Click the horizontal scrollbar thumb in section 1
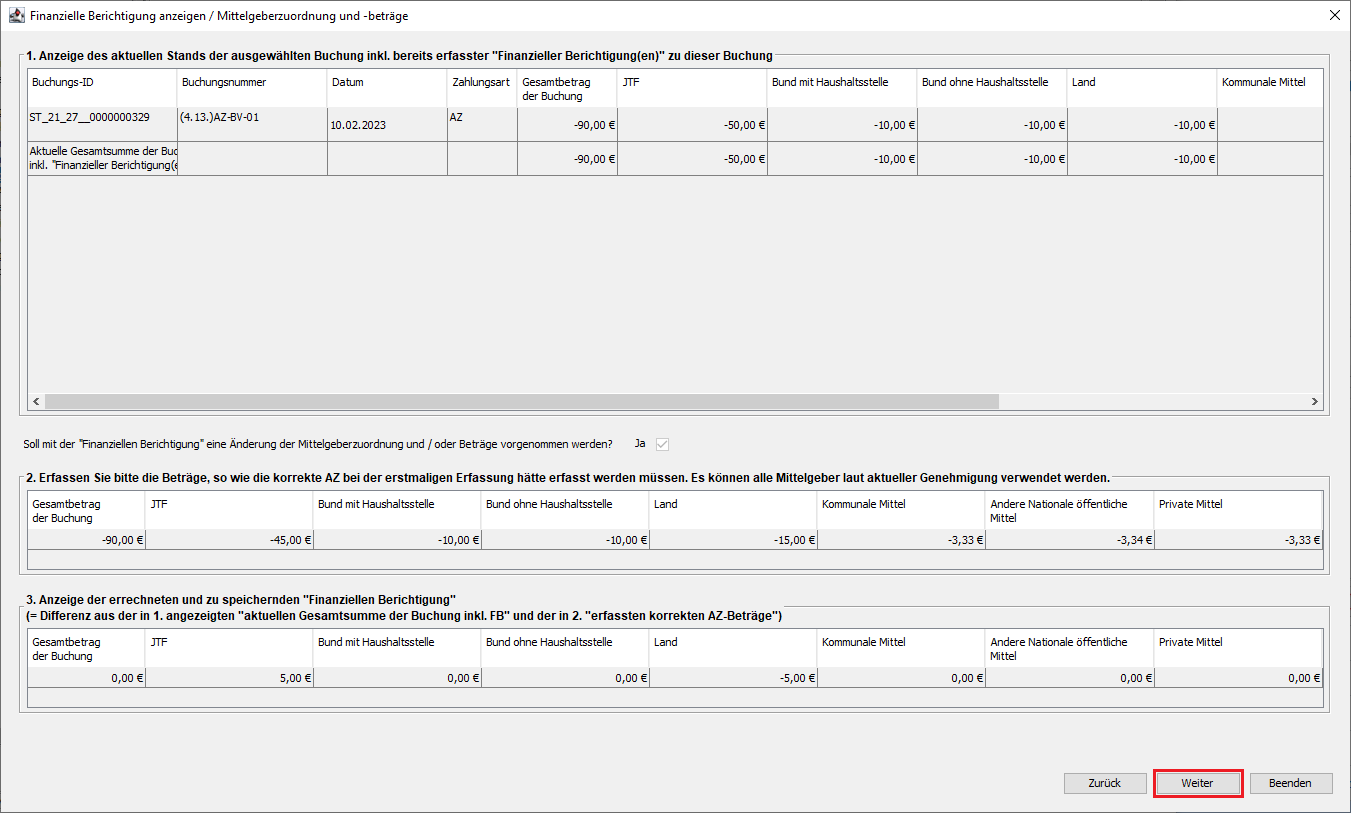1351x813 pixels. point(521,401)
